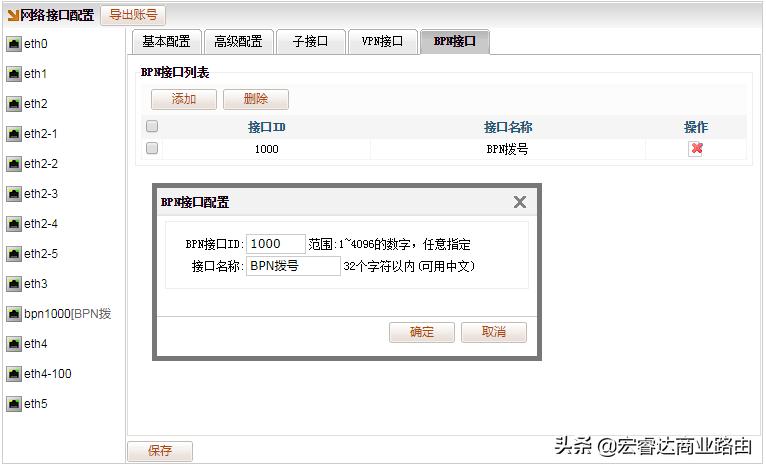The height and width of the screenshot is (469, 766).
Task: Select eth4-100 in the interface list
Action: pos(48,374)
